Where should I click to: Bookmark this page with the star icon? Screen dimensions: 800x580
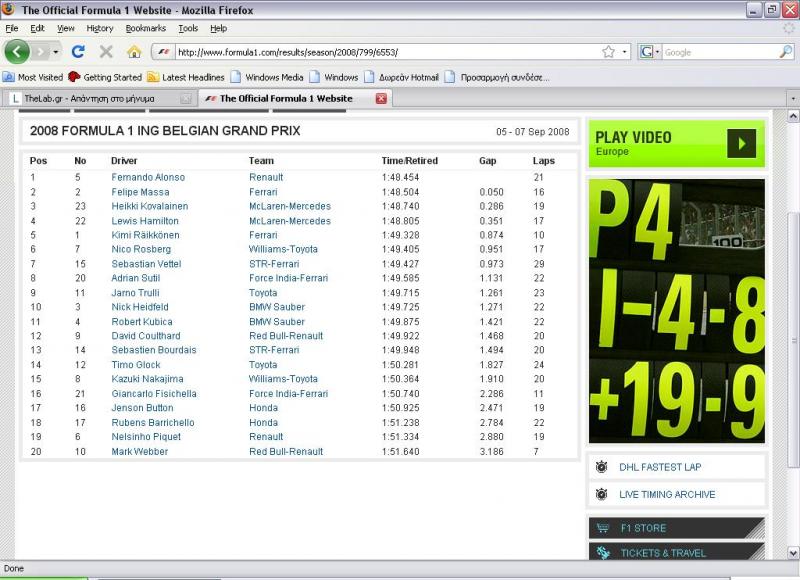[x=608, y=52]
